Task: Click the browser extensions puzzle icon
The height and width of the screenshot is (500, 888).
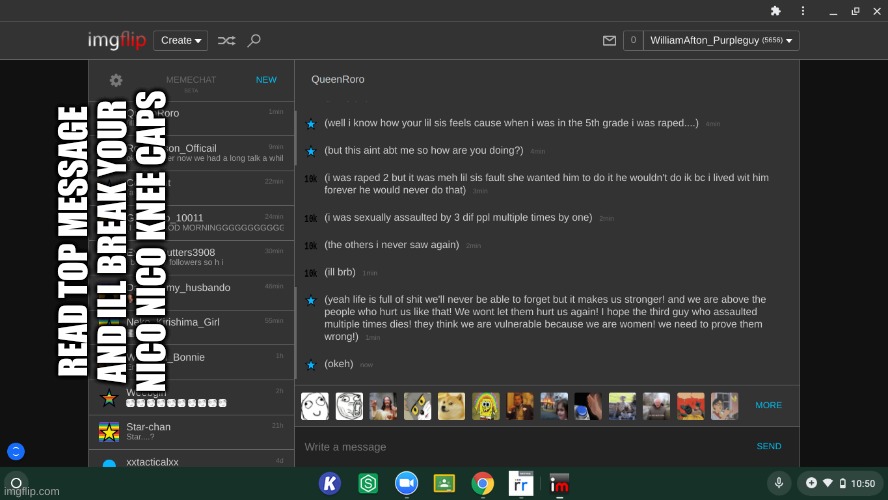Action: (775, 11)
